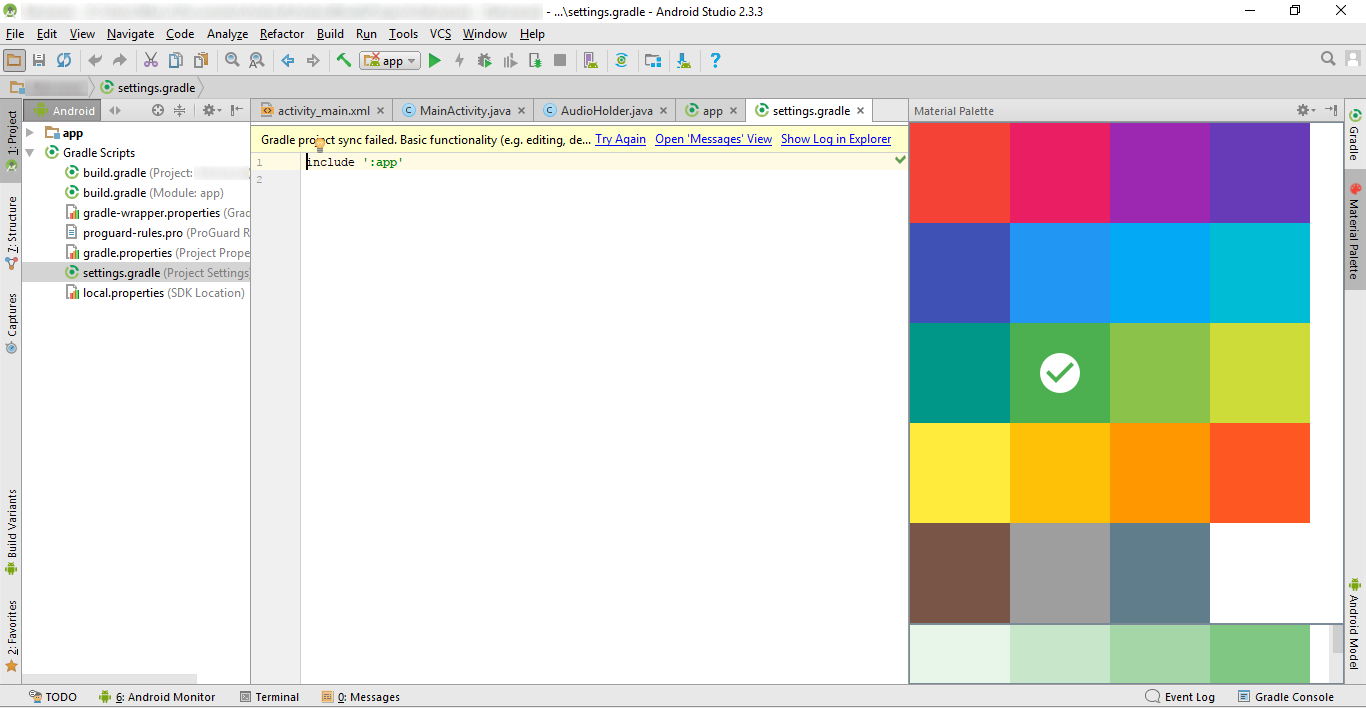Collapse the Gradle Scripts tree node

29,153
